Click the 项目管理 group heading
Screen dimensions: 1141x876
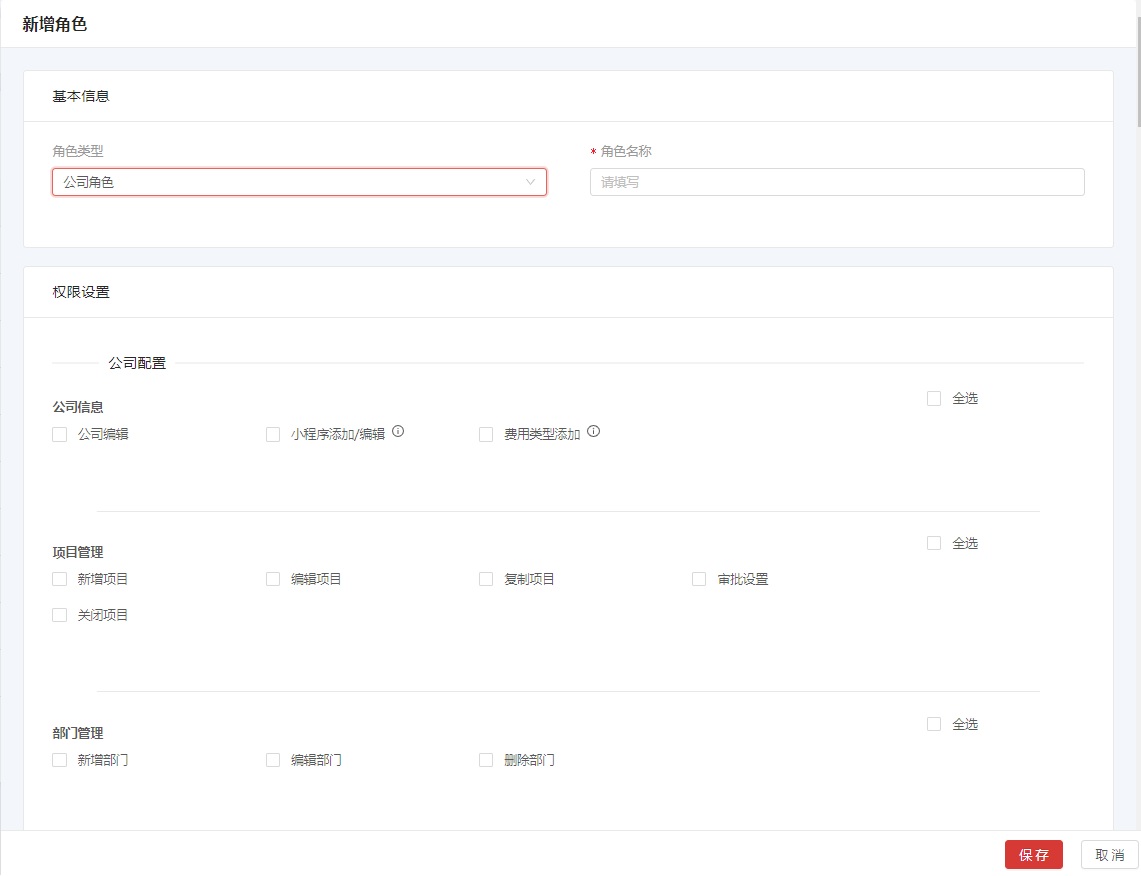(x=78, y=552)
